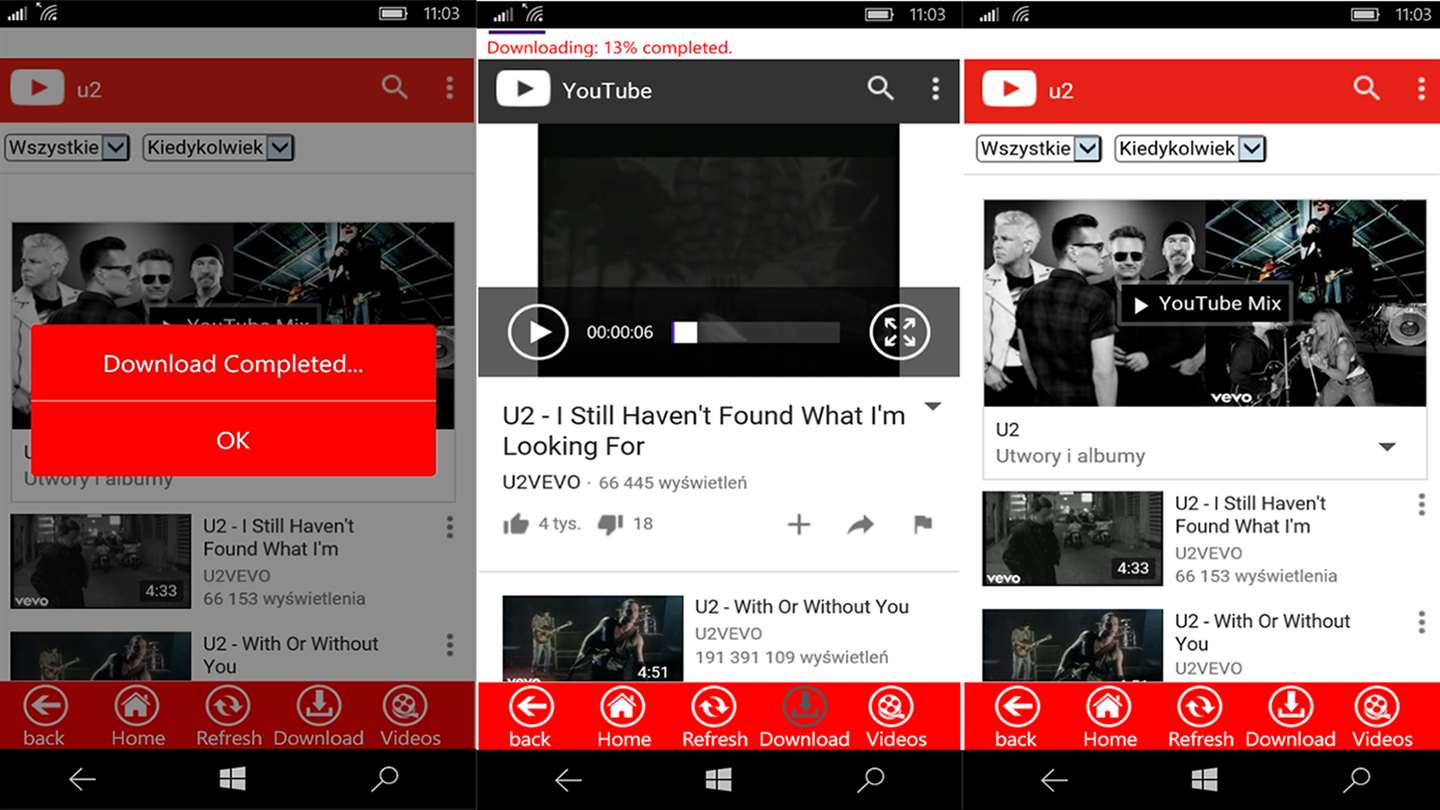Tap the Windows back arrow on right phone

1054,779
